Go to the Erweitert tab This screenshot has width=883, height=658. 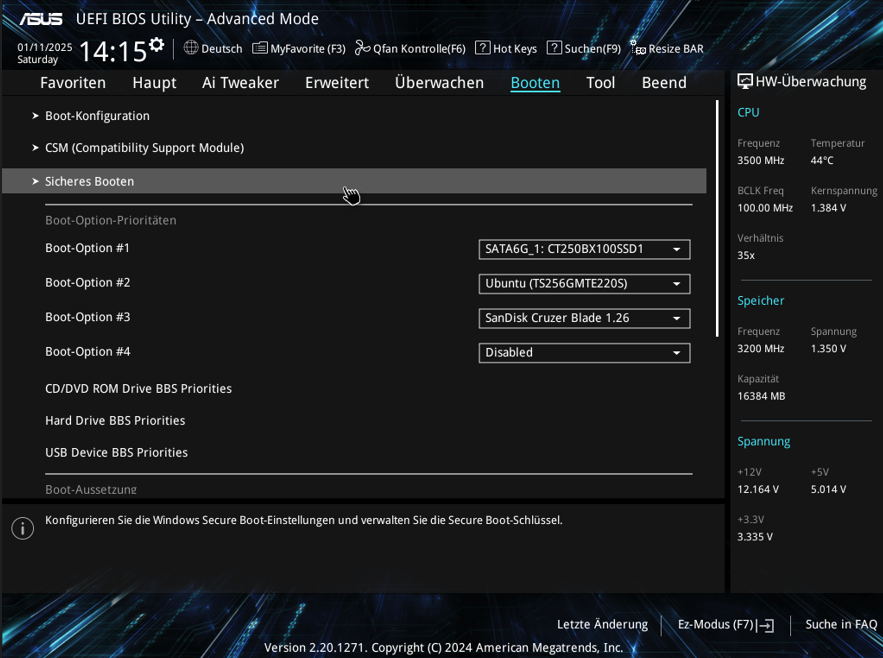pos(337,83)
